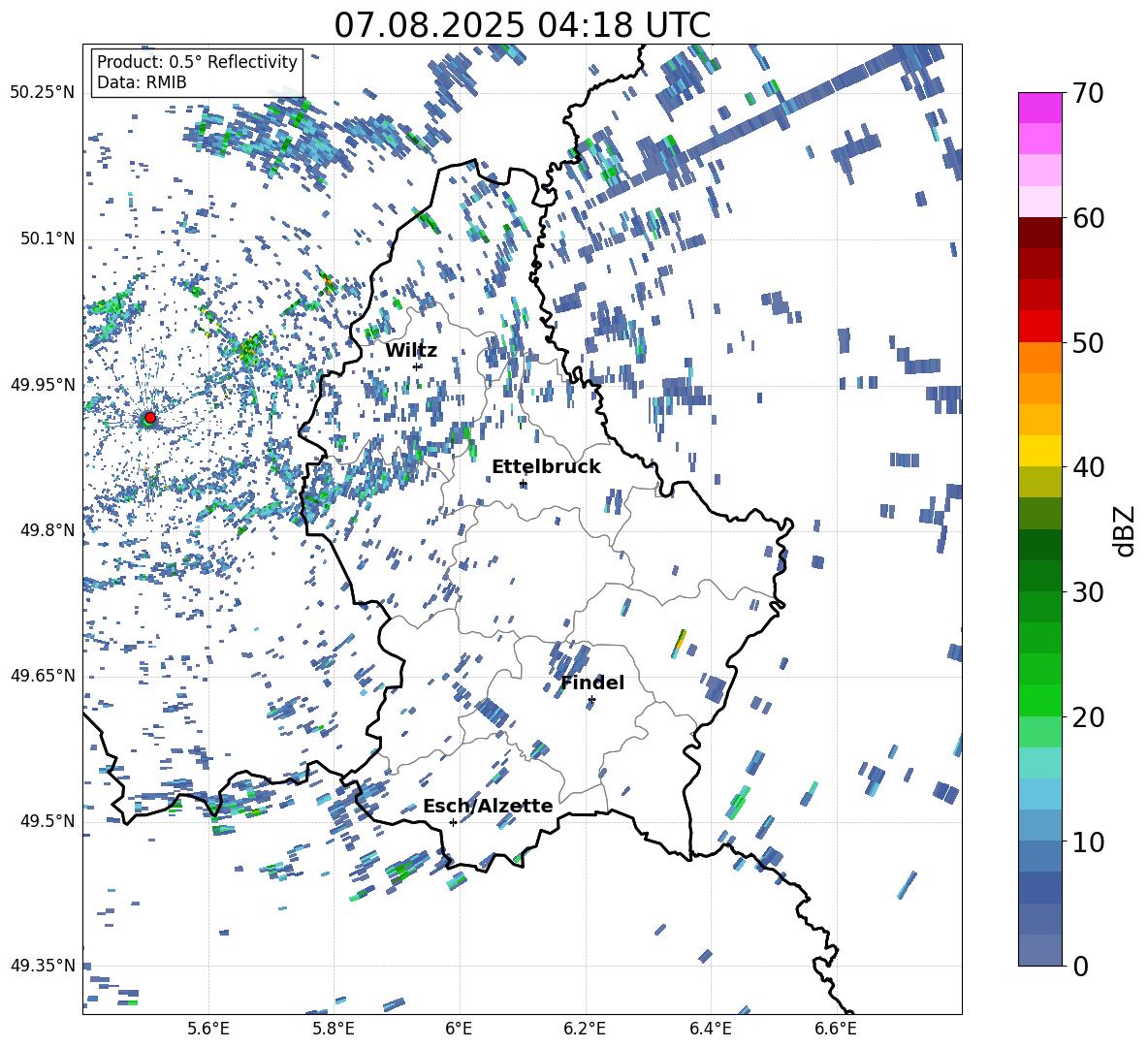1148x1048 pixels.
Task: Click the dark red colorbar swatch below 60
Action: (x=1039, y=233)
